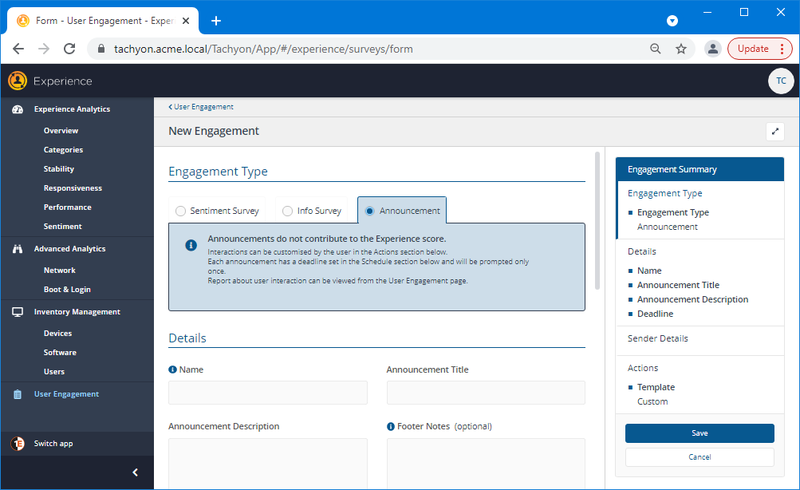Screen dimensions: 800x490
Task: Click the browser address bar URL
Action: (263, 49)
